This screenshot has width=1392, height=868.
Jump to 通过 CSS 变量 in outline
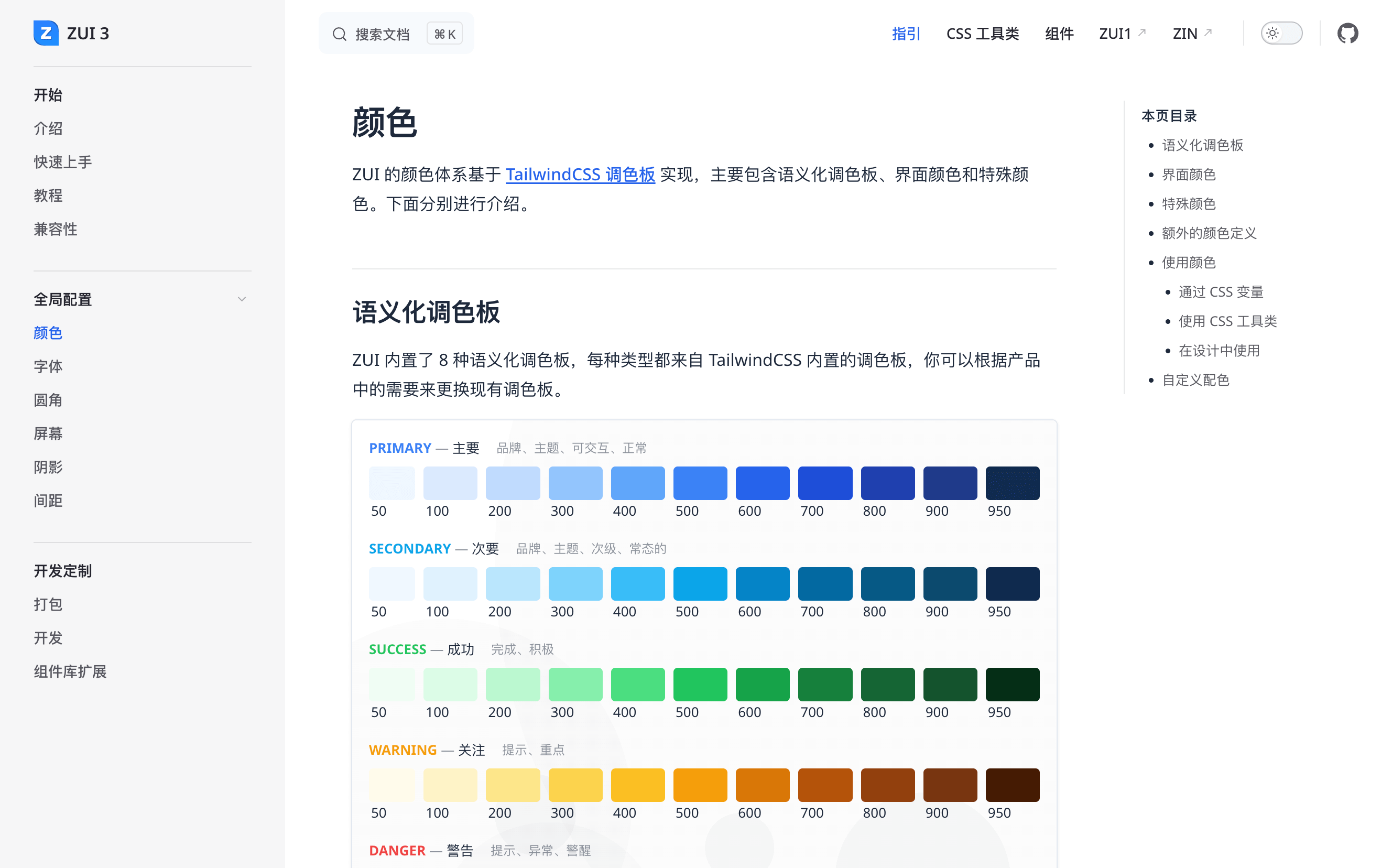pos(1221,291)
